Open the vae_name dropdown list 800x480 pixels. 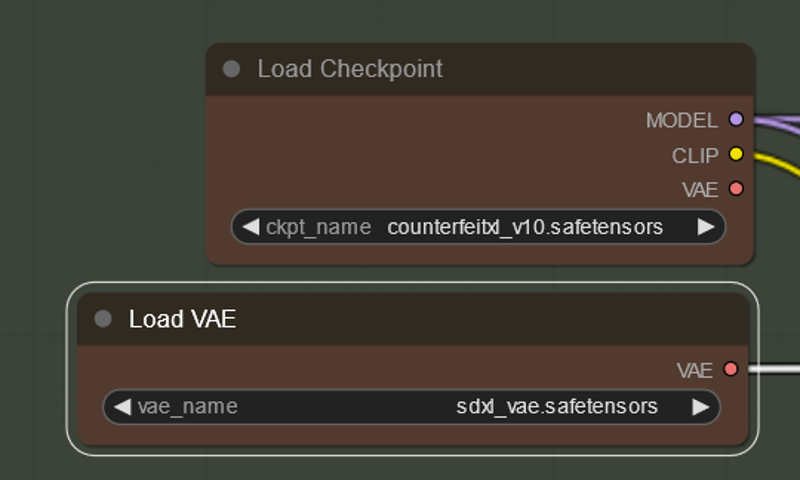click(411, 407)
